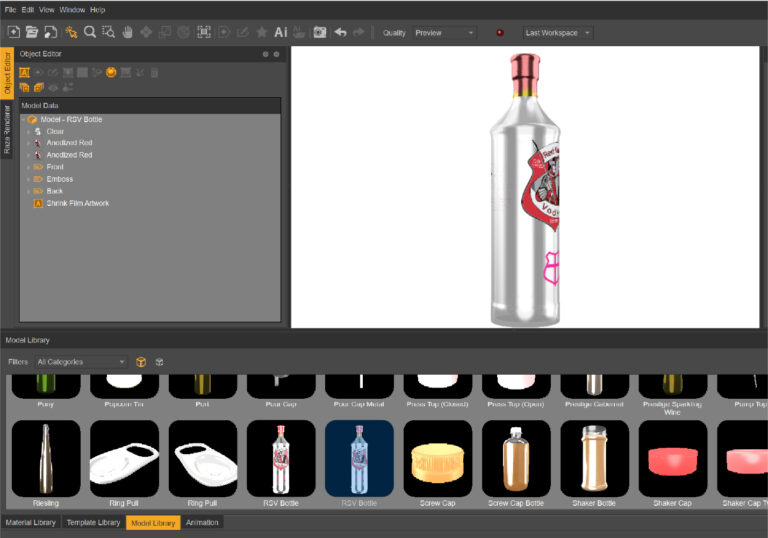
Task: Expand the Front label tree item
Action: 29,167
